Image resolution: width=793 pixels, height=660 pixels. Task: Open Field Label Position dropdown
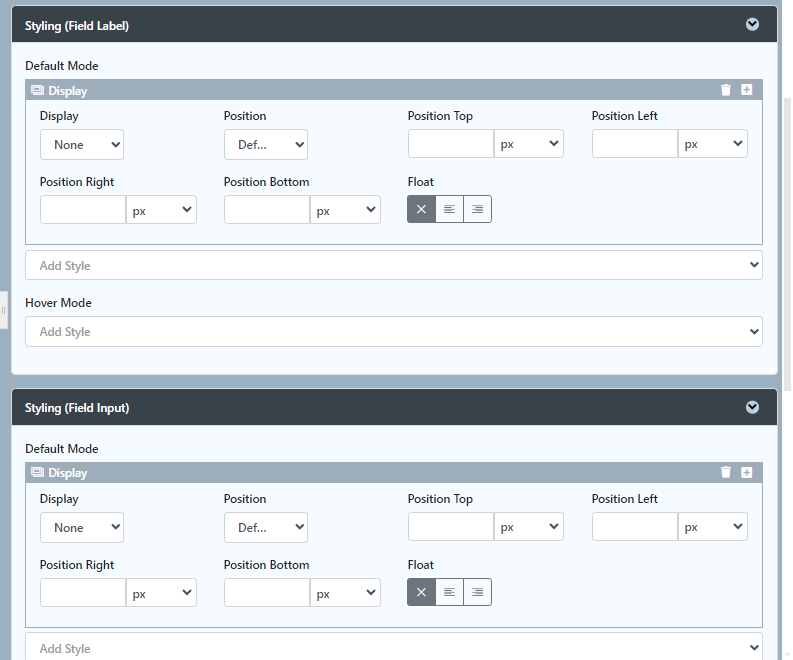(265, 144)
